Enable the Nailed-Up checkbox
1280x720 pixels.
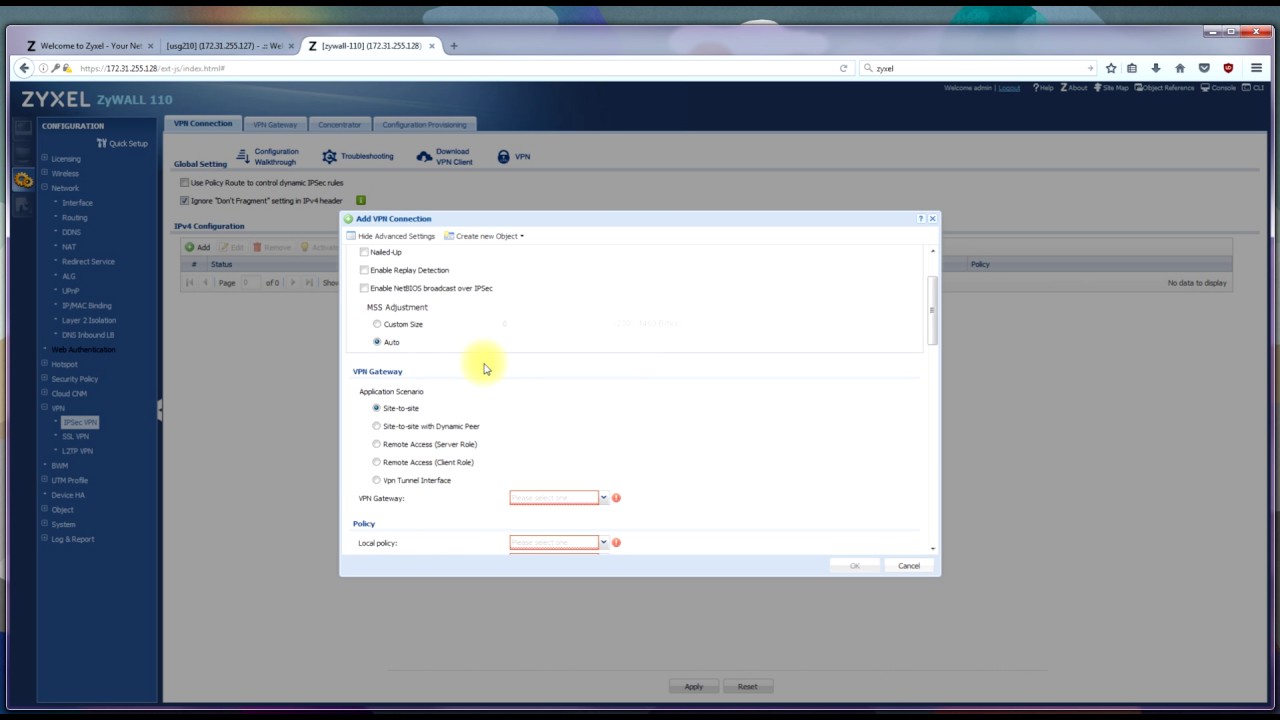pos(364,252)
